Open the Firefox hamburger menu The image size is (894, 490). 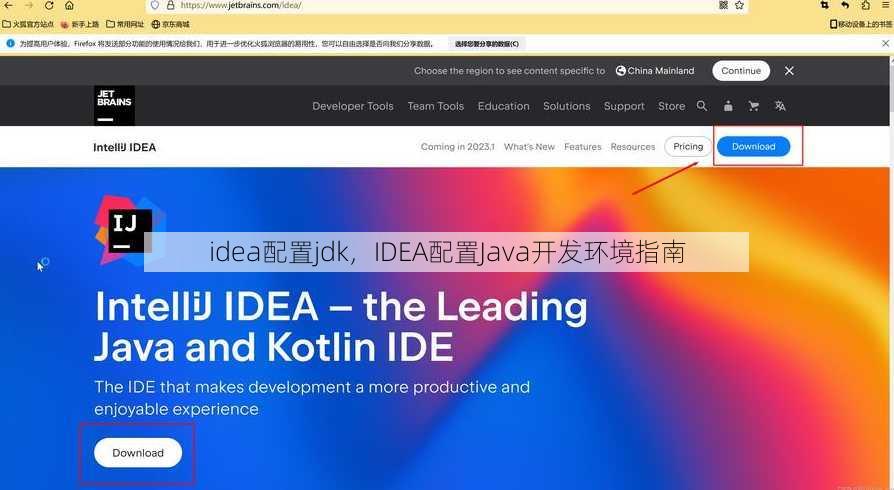click(x=885, y=5)
